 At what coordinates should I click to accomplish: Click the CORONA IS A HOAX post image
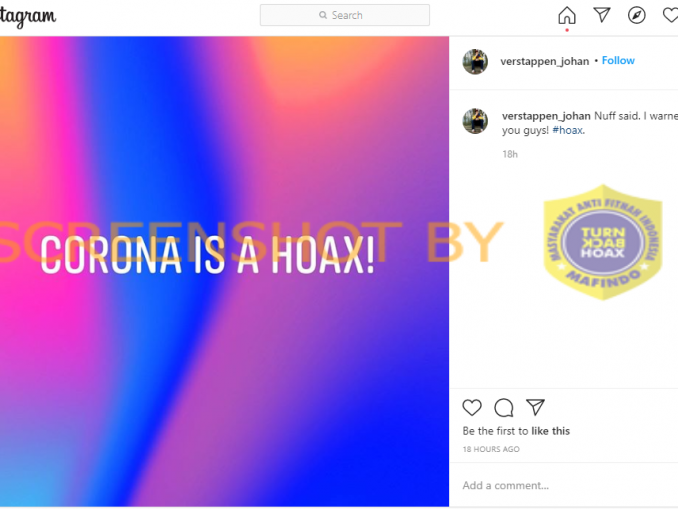click(224, 271)
